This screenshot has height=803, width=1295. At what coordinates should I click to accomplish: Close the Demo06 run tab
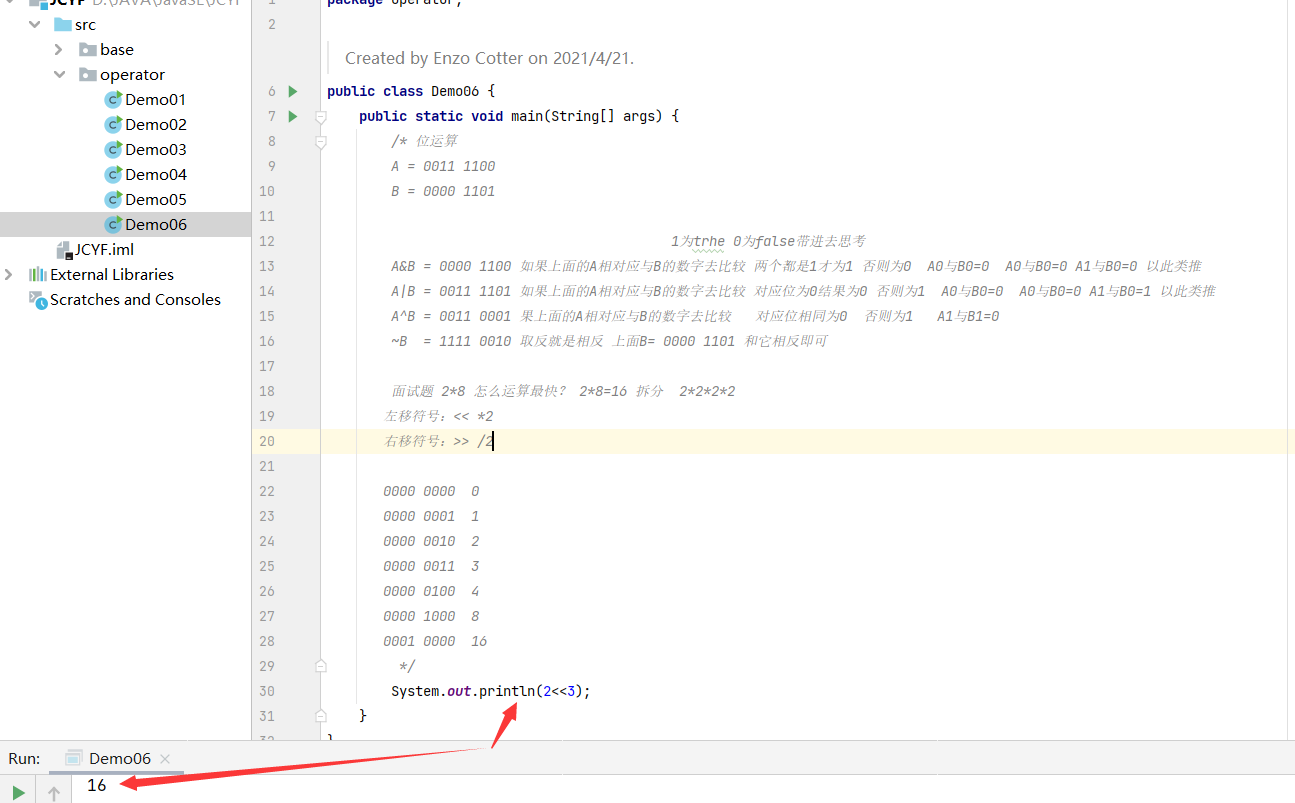(x=165, y=758)
